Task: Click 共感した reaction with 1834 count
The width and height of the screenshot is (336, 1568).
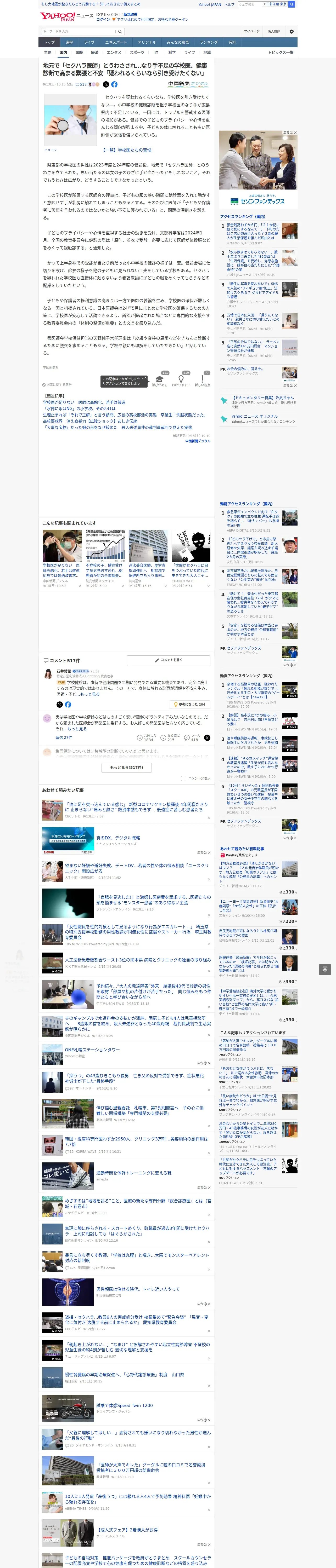Action: (147, 737)
